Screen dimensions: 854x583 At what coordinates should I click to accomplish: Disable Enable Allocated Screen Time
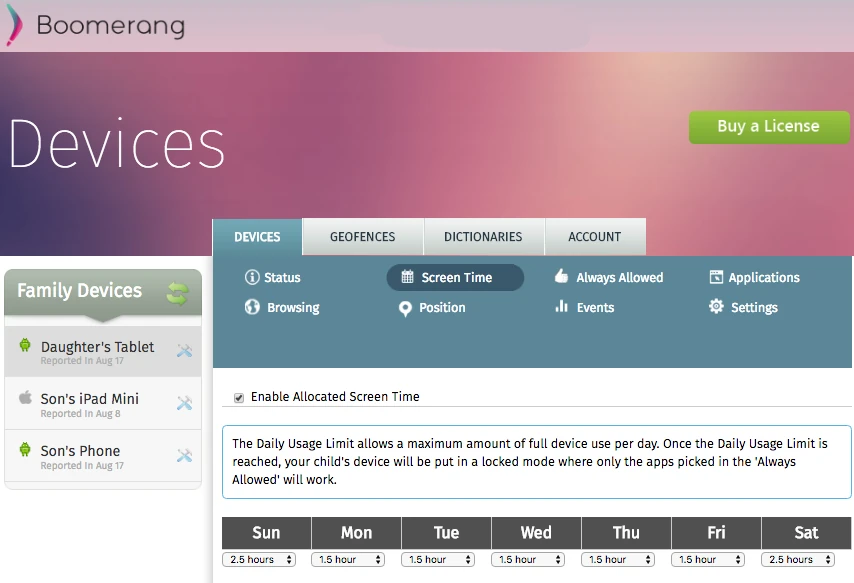[238, 397]
